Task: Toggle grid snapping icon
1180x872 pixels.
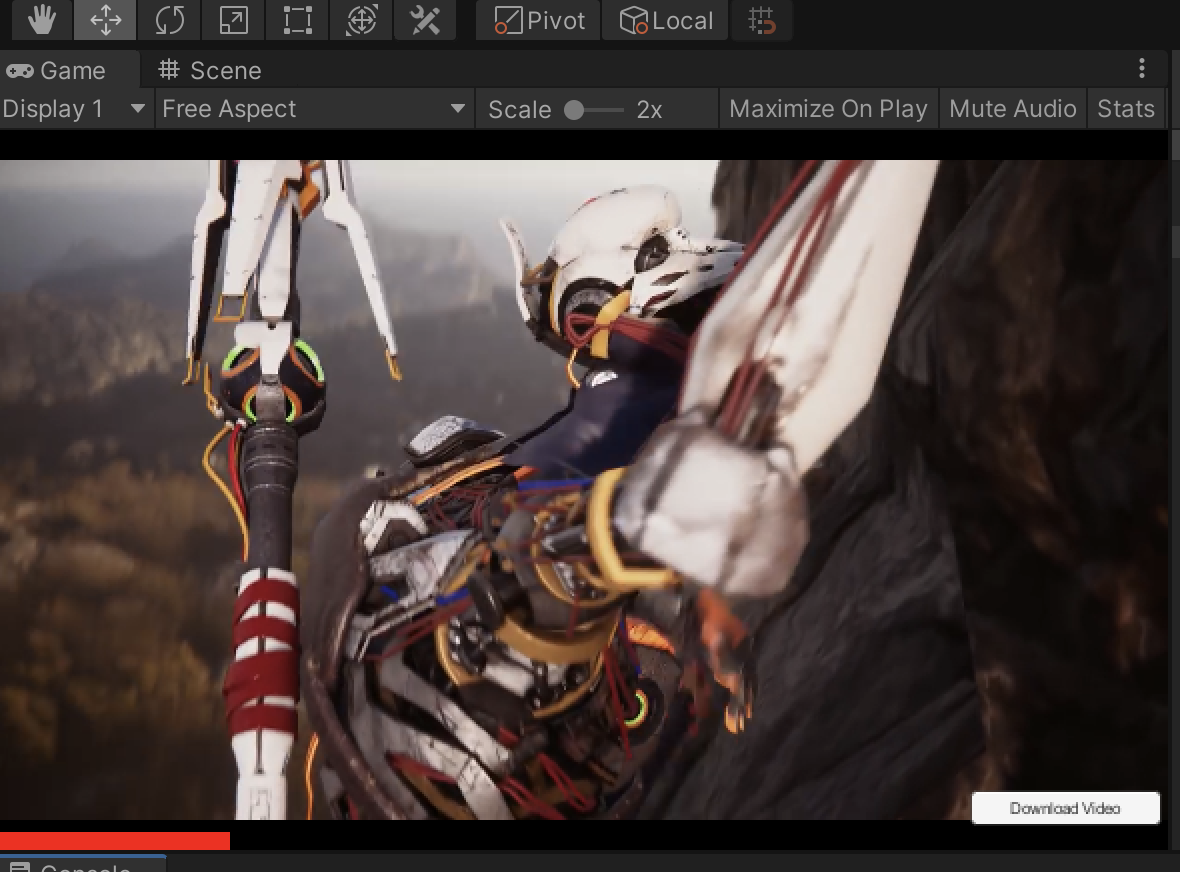Action: point(762,20)
